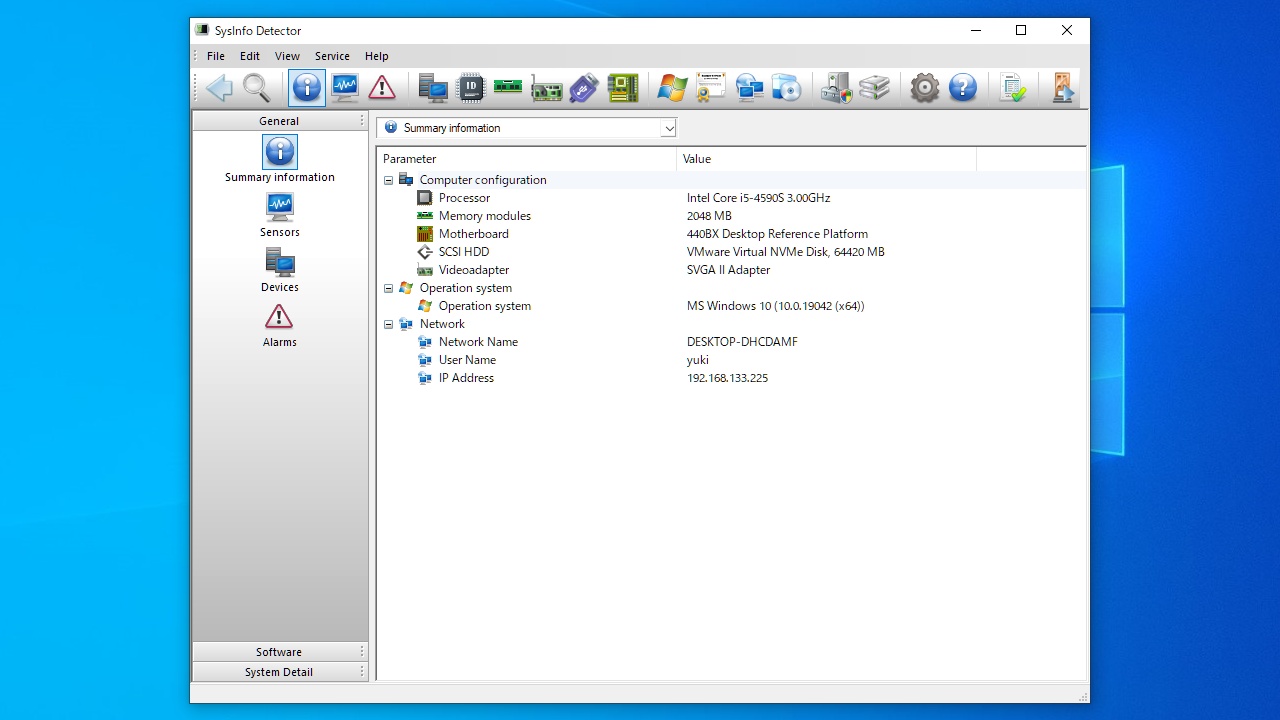Expand the Software sidebar section
1280x720 pixels.
280,652
